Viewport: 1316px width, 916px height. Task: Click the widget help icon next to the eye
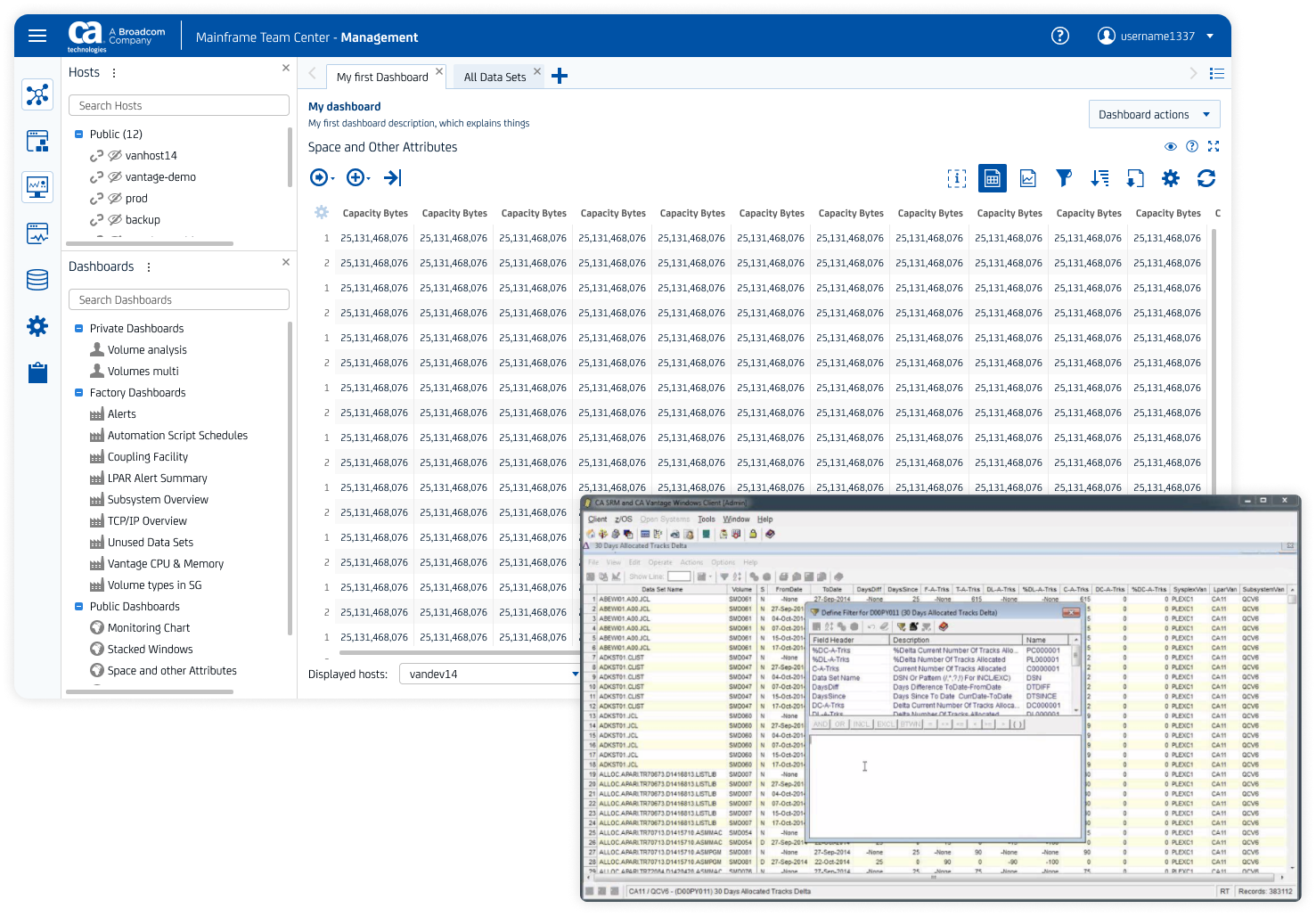1192,146
